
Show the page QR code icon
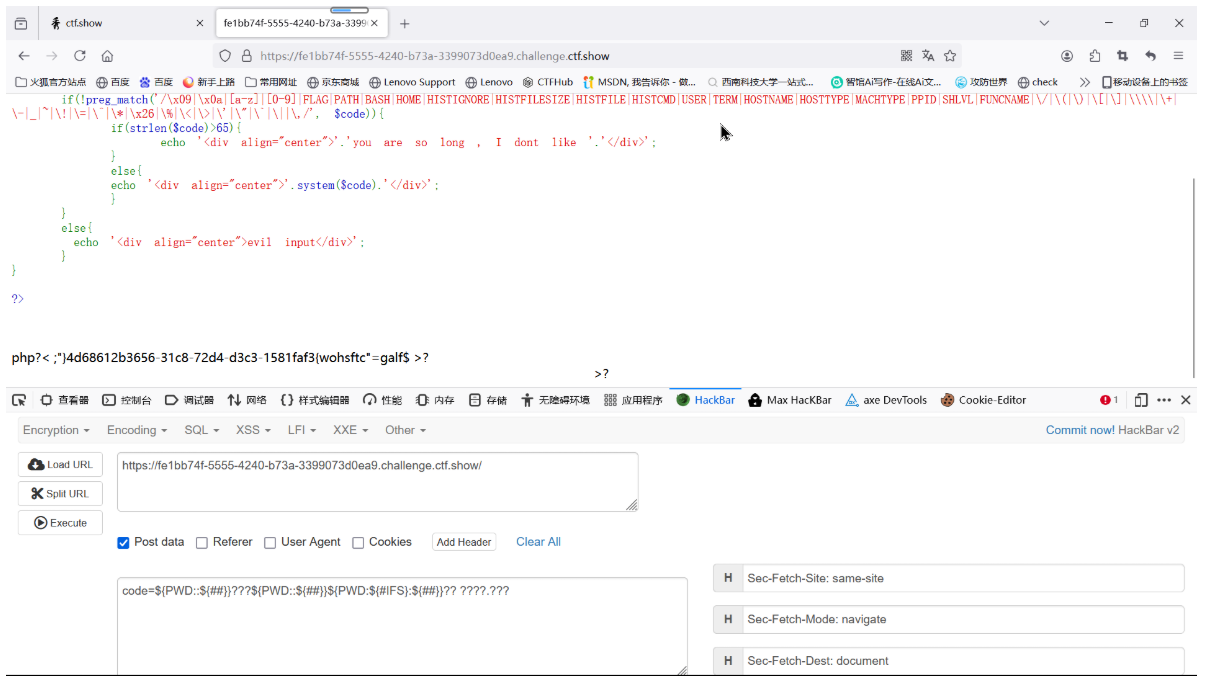(906, 56)
